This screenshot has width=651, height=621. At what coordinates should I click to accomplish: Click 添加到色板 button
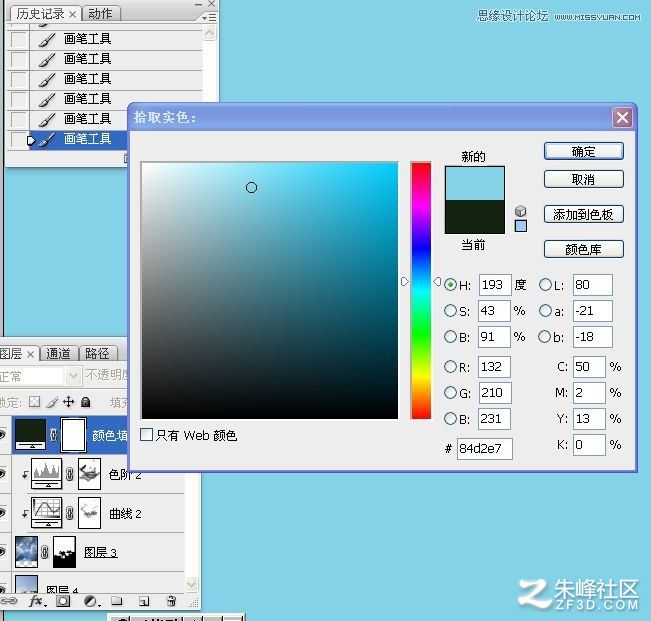(583, 214)
